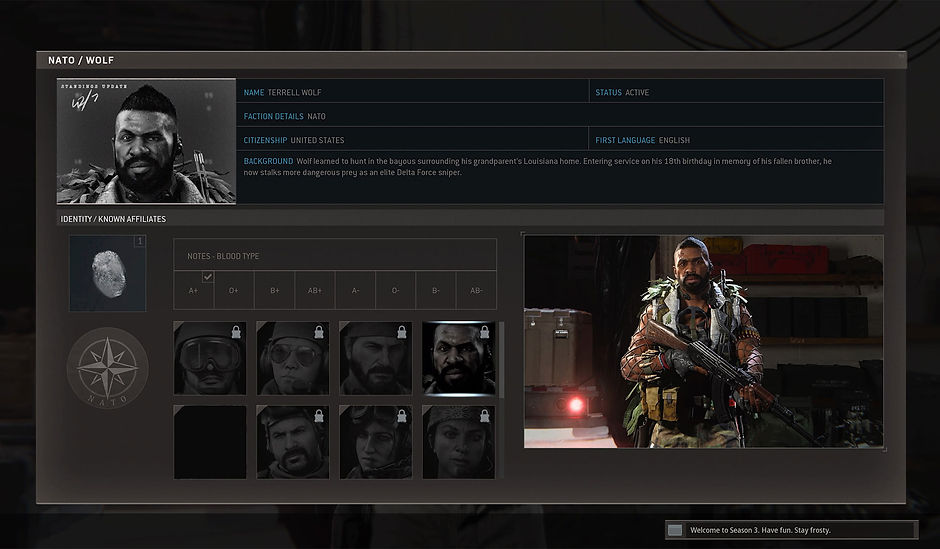Choose the operator wearing aviator sunglasses
The height and width of the screenshot is (549, 940).
pyautogui.click(x=293, y=358)
